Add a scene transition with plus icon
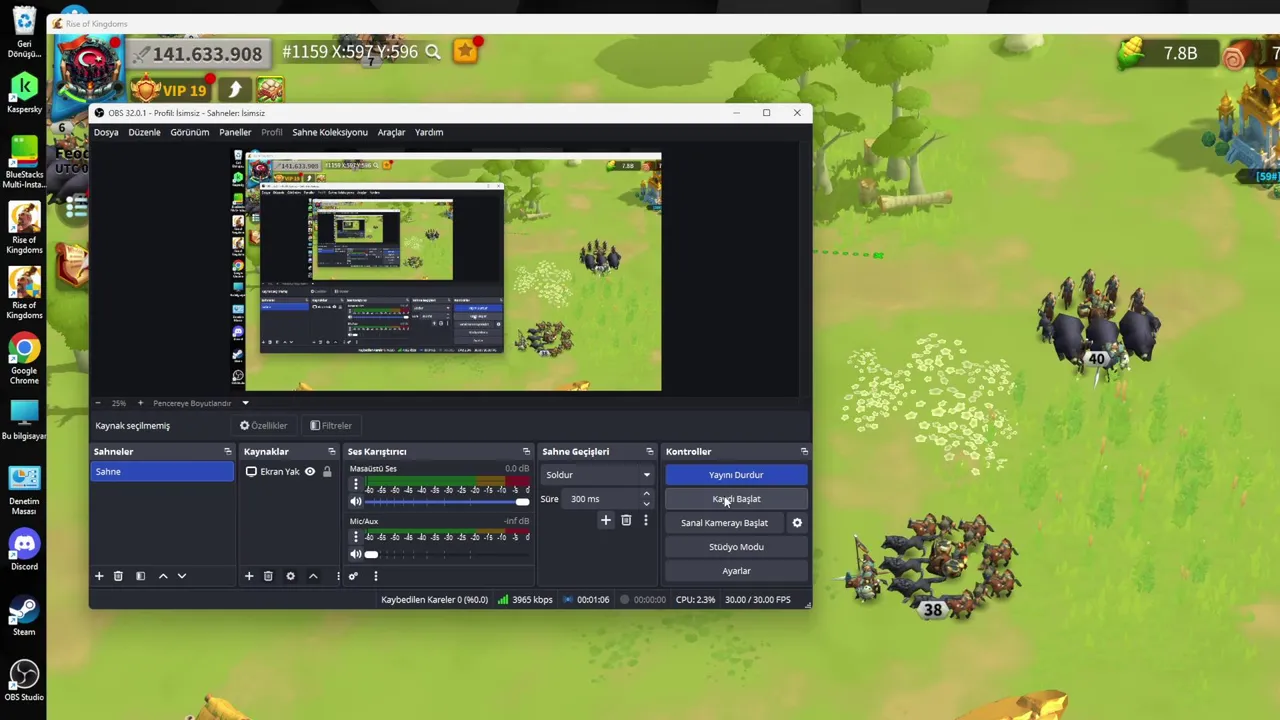Screen dimensions: 1280x720 [x=605, y=520]
